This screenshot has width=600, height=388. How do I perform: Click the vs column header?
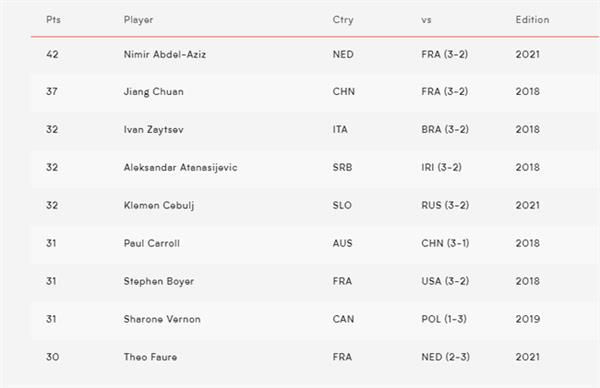pos(426,20)
